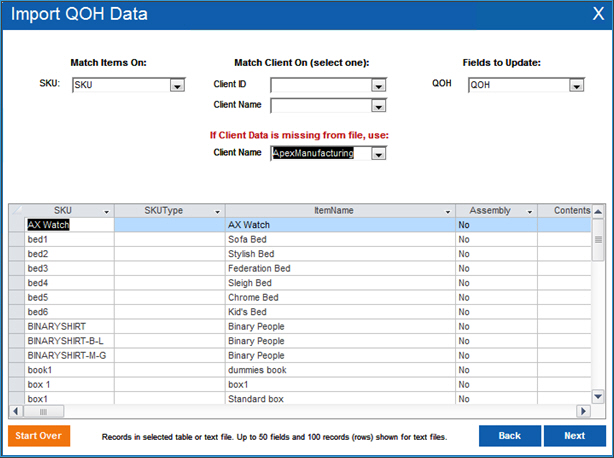Image resolution: width=614 pixels, height=458 pixels.
Task: Open the top Client Name dropdown
Action: [x=378, y=106]
